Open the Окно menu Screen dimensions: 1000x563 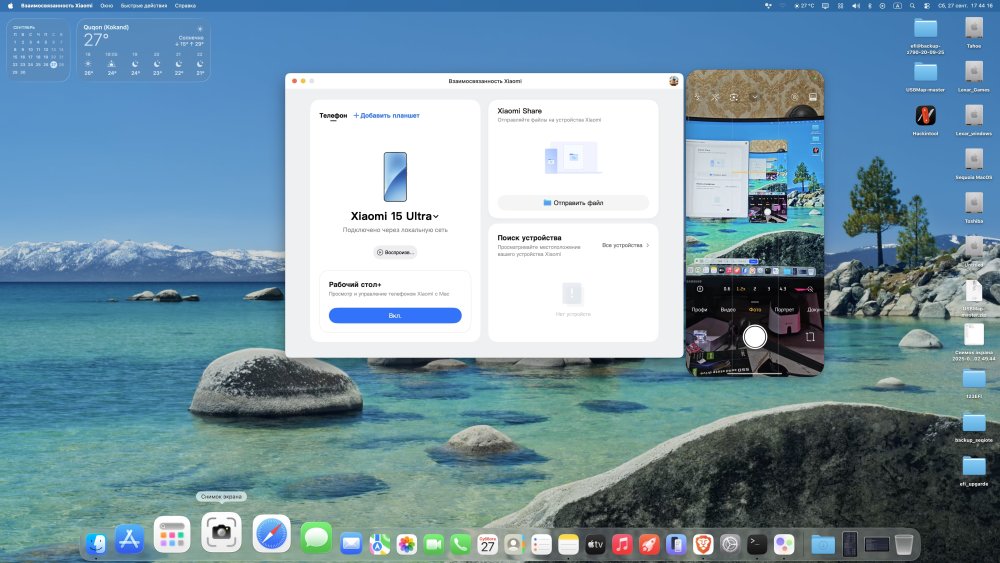(107, 6)
